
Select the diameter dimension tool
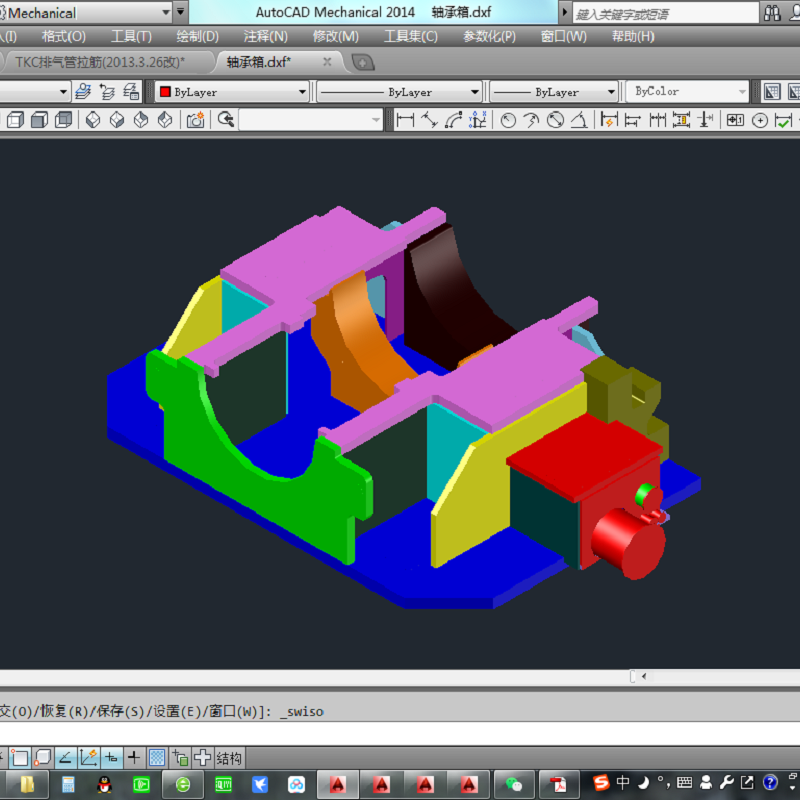tap(555, 120)
